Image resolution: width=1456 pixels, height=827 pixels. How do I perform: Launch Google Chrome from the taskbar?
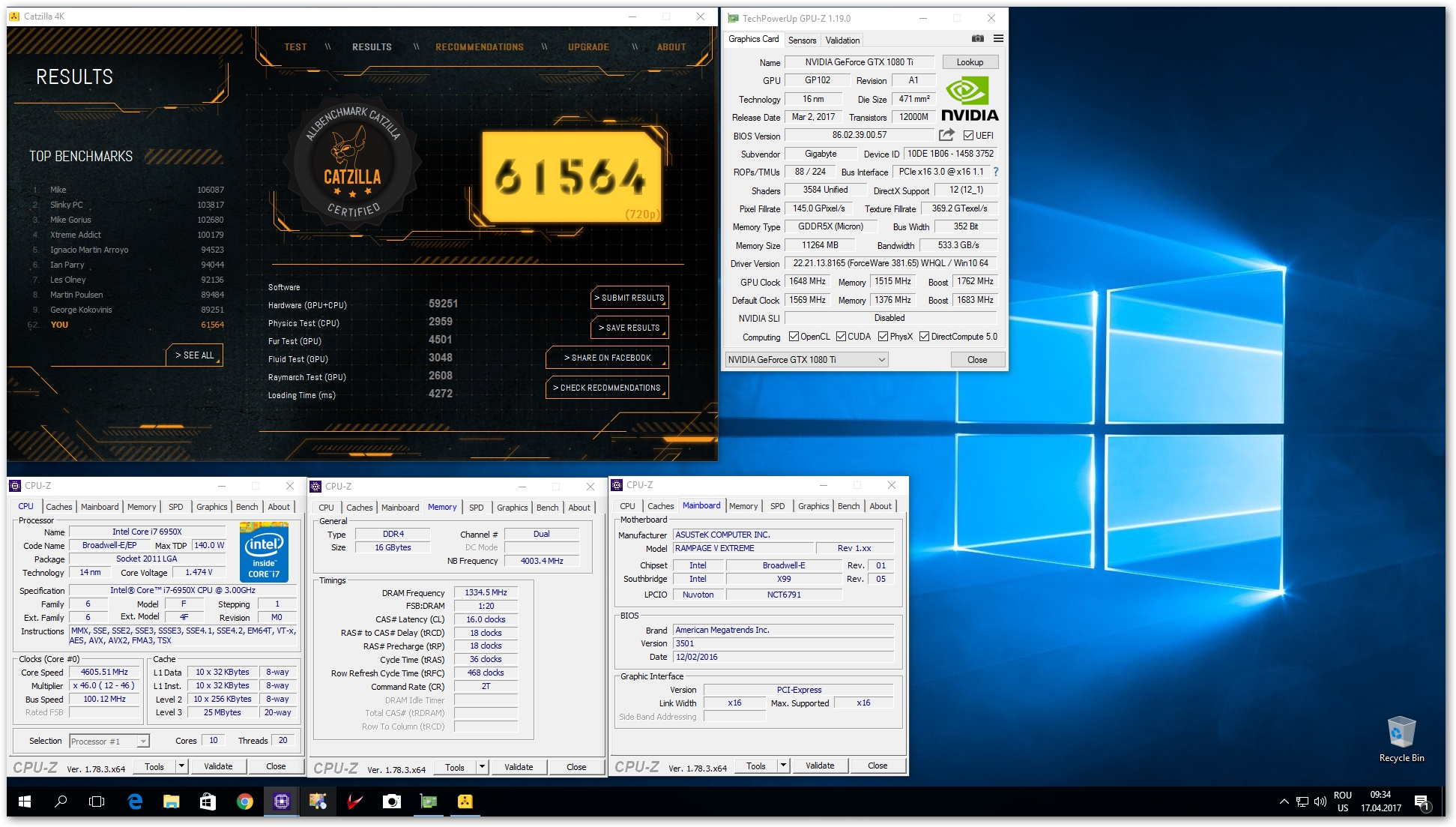tap(244, 802)
